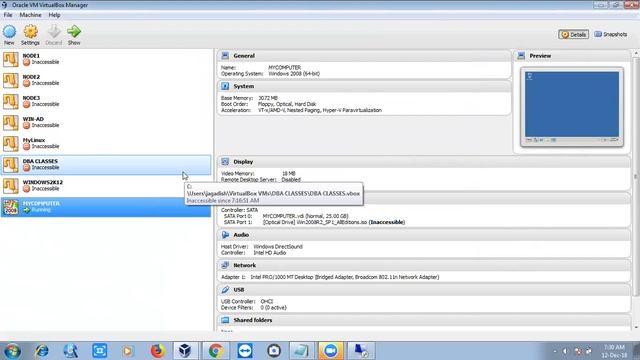Open Firefox from taskbar
Viewport: 640px width, 360px height.
[x=157, y=351]
